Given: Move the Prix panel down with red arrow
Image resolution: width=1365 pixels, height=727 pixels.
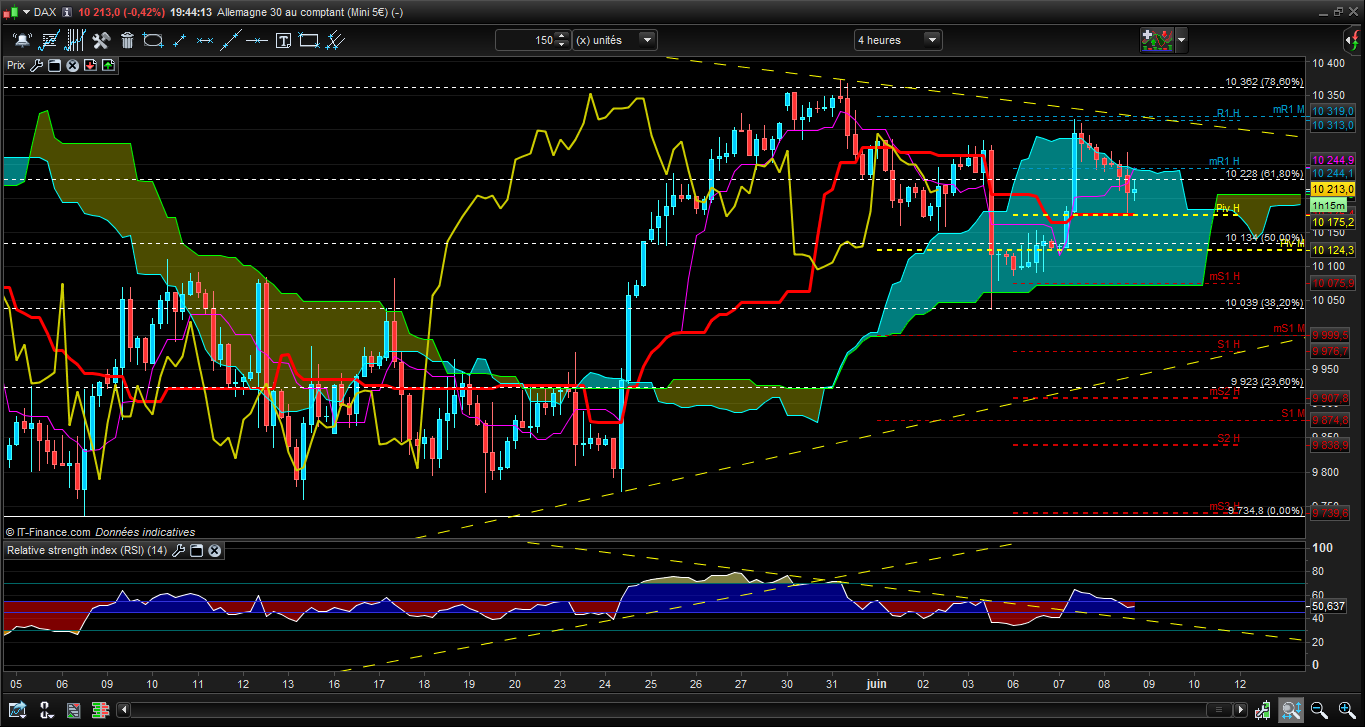Looking at the screenshot, I should pos(90,65).
